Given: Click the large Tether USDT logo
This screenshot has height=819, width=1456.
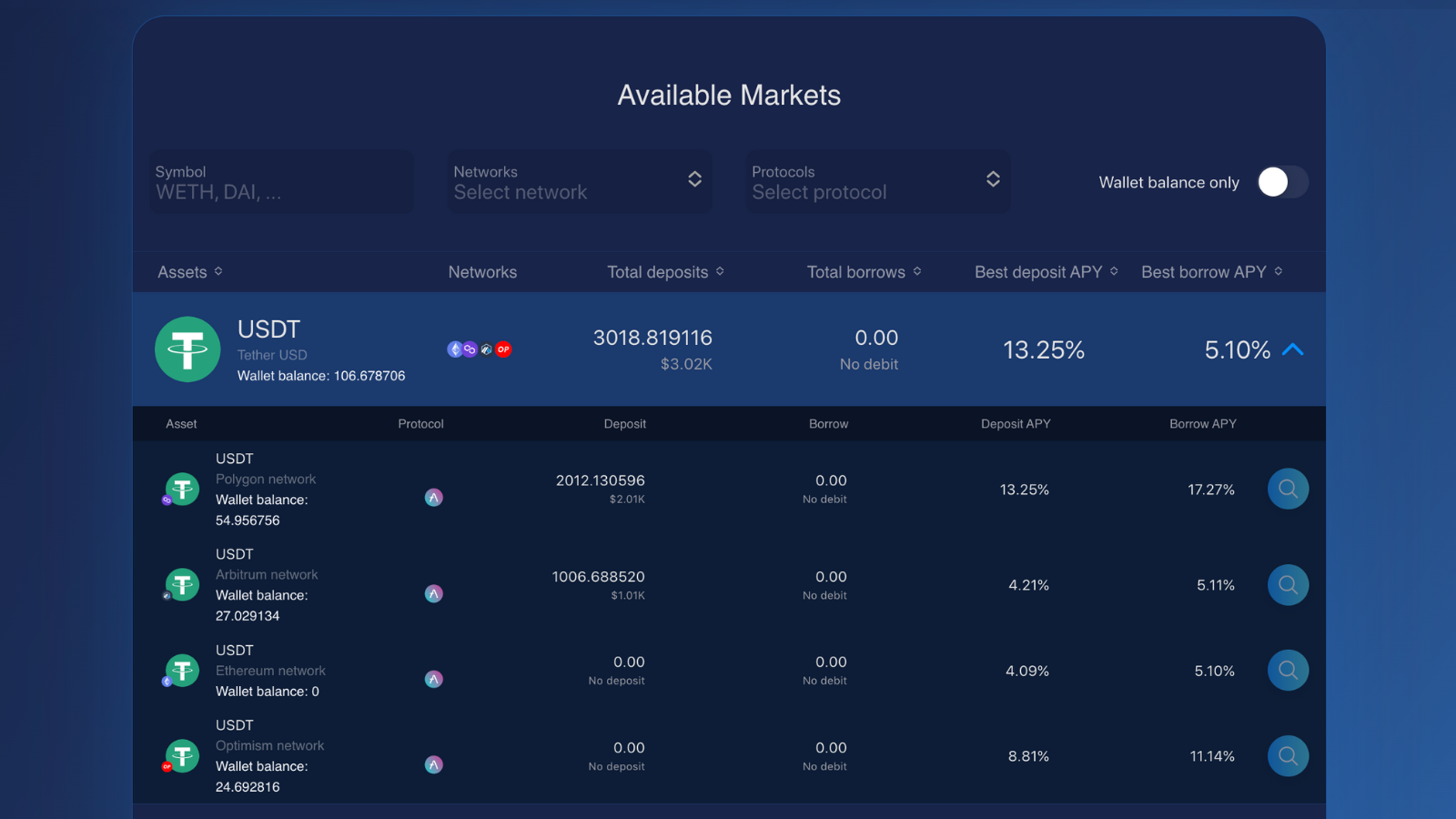Looking at the screenshot, I should click(187, 349).
